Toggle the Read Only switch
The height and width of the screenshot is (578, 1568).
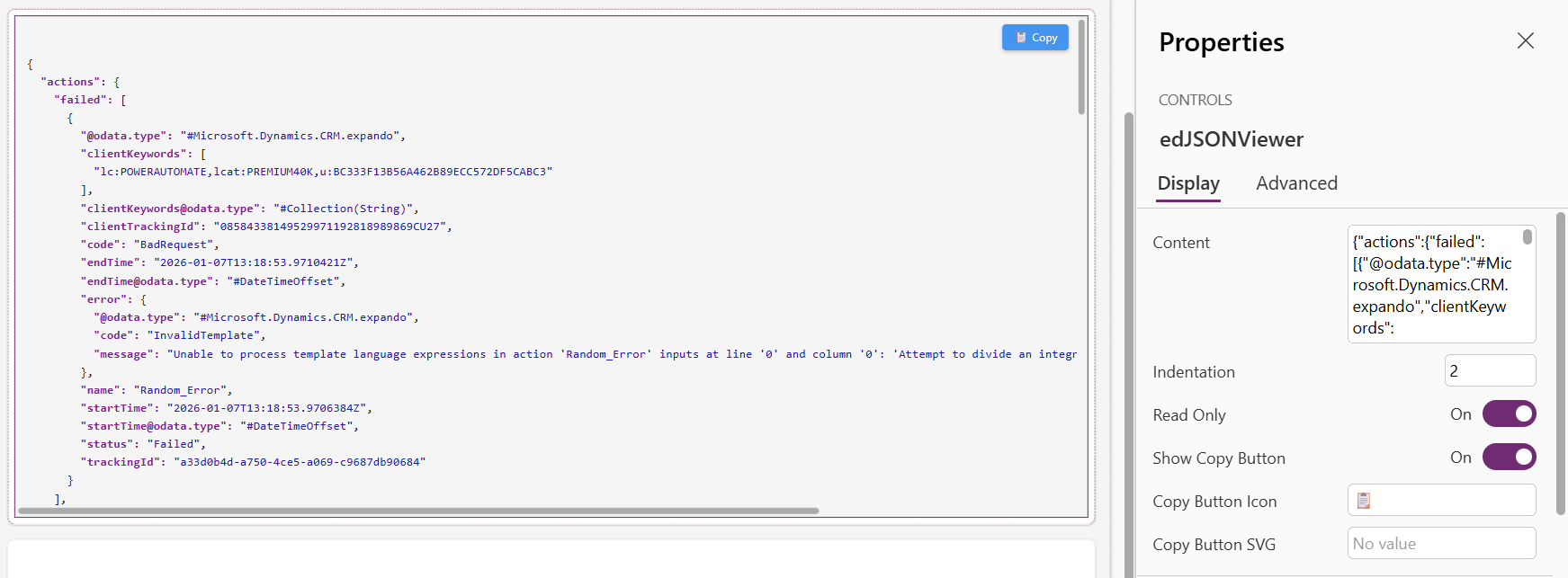coord(1509,413)
